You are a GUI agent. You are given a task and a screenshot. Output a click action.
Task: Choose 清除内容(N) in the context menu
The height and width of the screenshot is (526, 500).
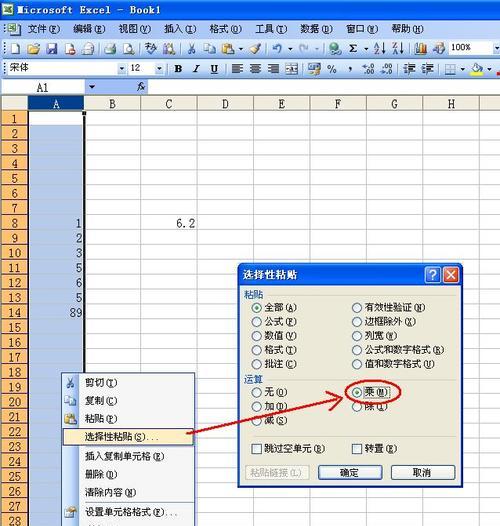pyautogui.click(x=129, y=492)
